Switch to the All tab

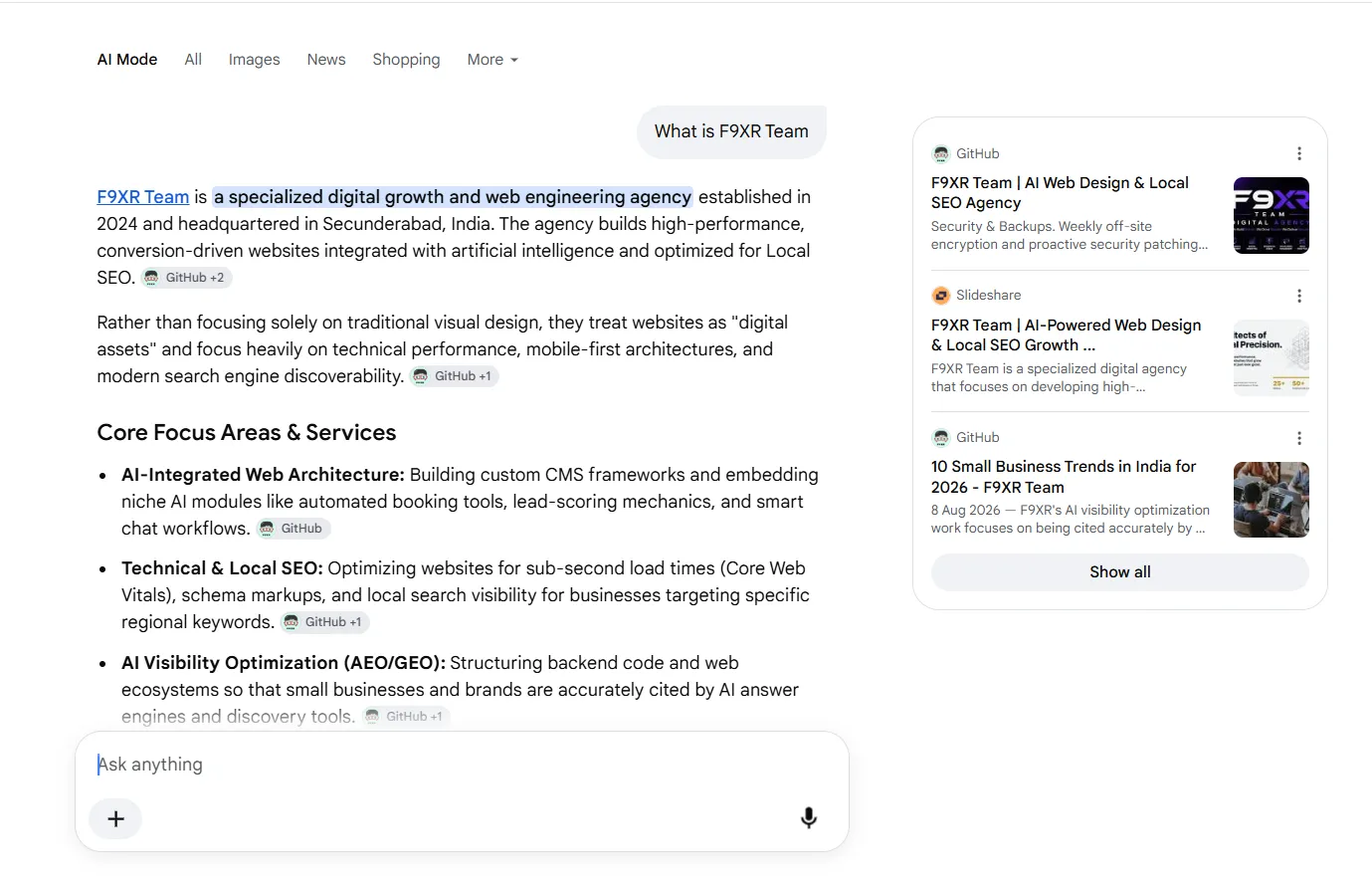coord(193,60)
